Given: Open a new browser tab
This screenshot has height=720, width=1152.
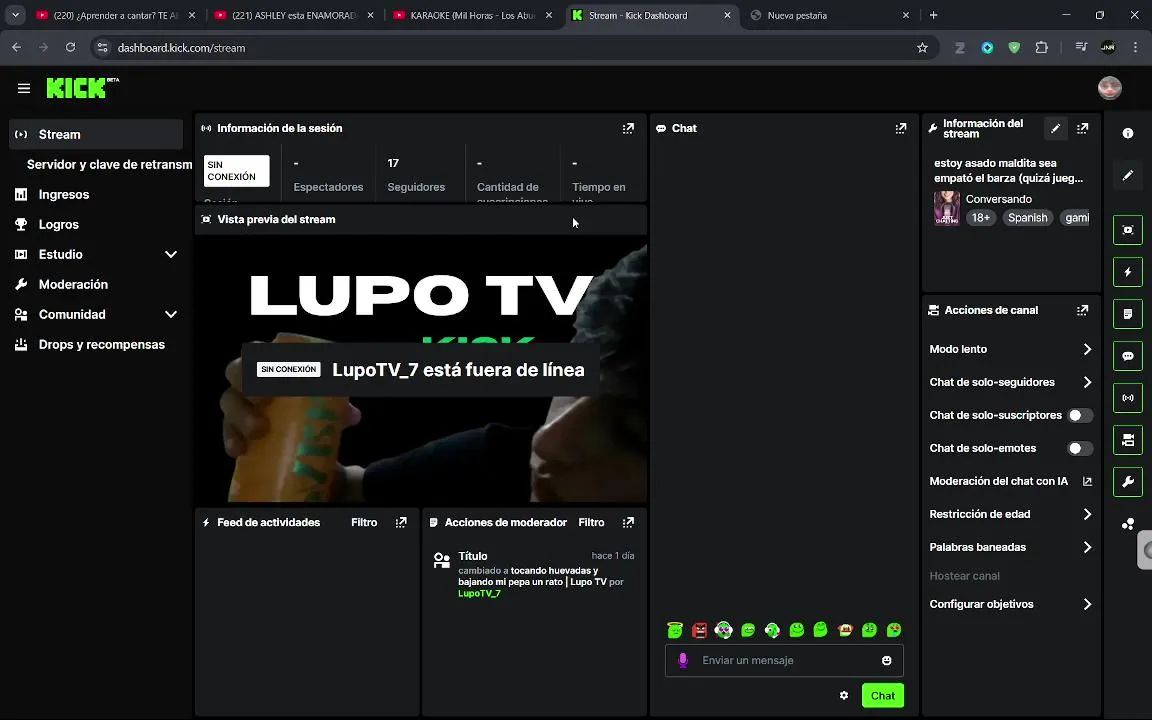Looking at the screenshot, I should point(933,15).
